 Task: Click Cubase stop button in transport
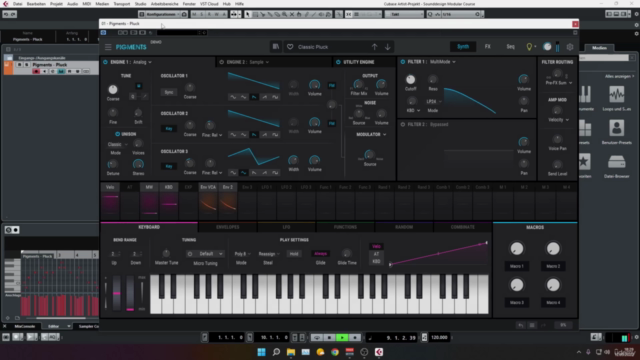329,338
